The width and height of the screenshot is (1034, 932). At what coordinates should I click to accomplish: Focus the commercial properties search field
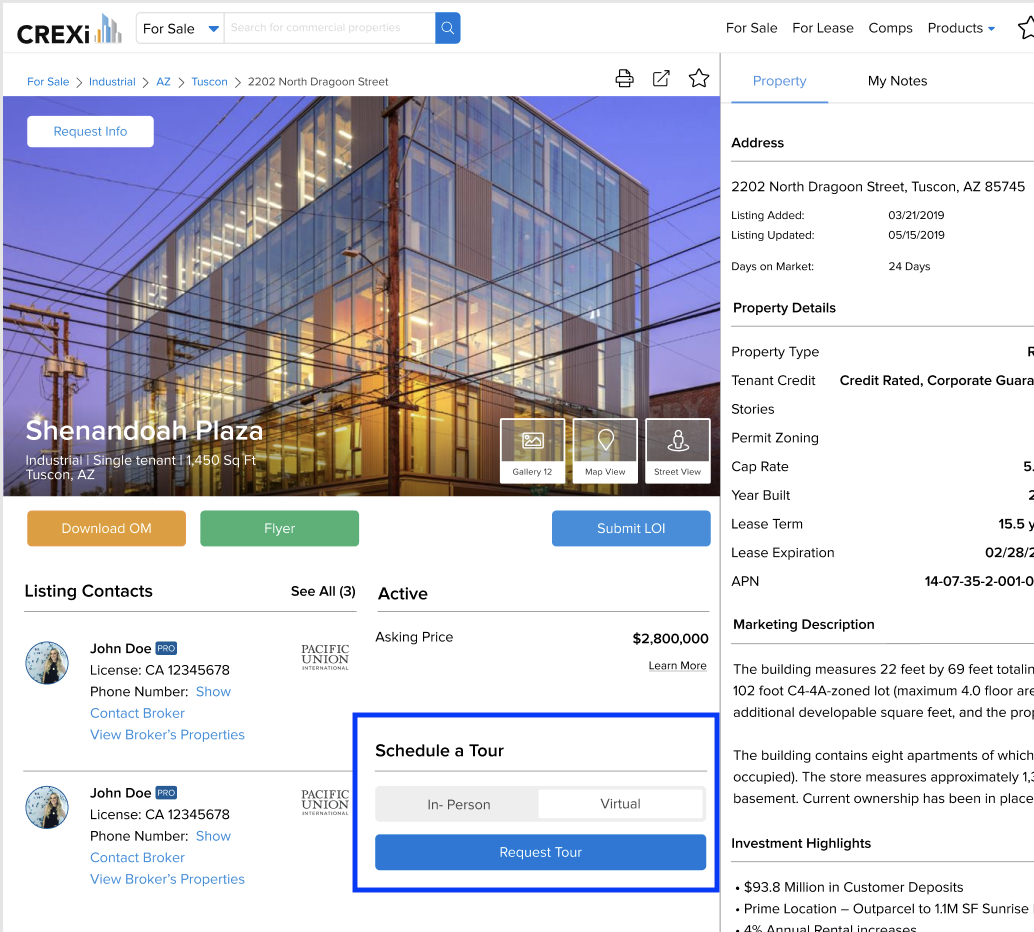tap(329, 28)
